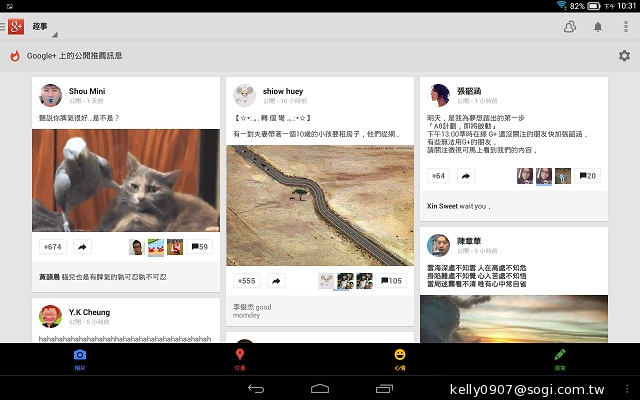This screenshot has width=640, height=400.
Task: Tap the Android back button
Action: pos(256,389)
